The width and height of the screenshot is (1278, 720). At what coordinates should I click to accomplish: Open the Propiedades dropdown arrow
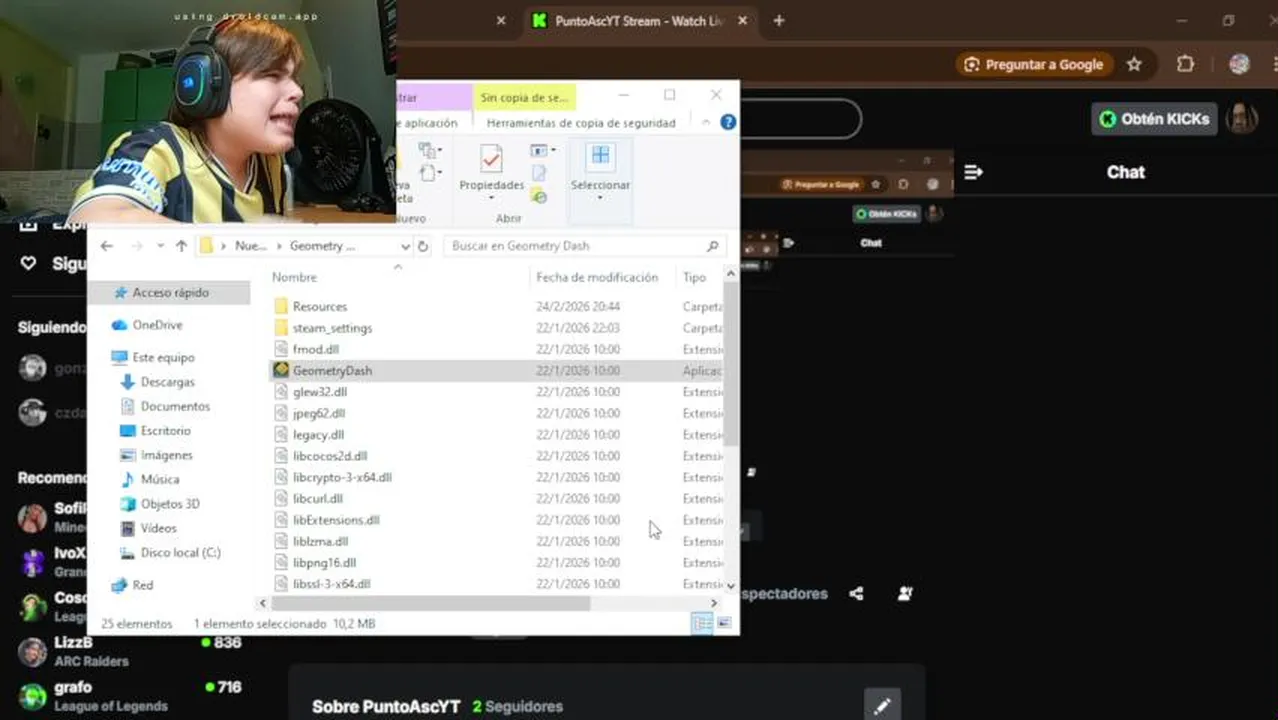tap(491, 197)
